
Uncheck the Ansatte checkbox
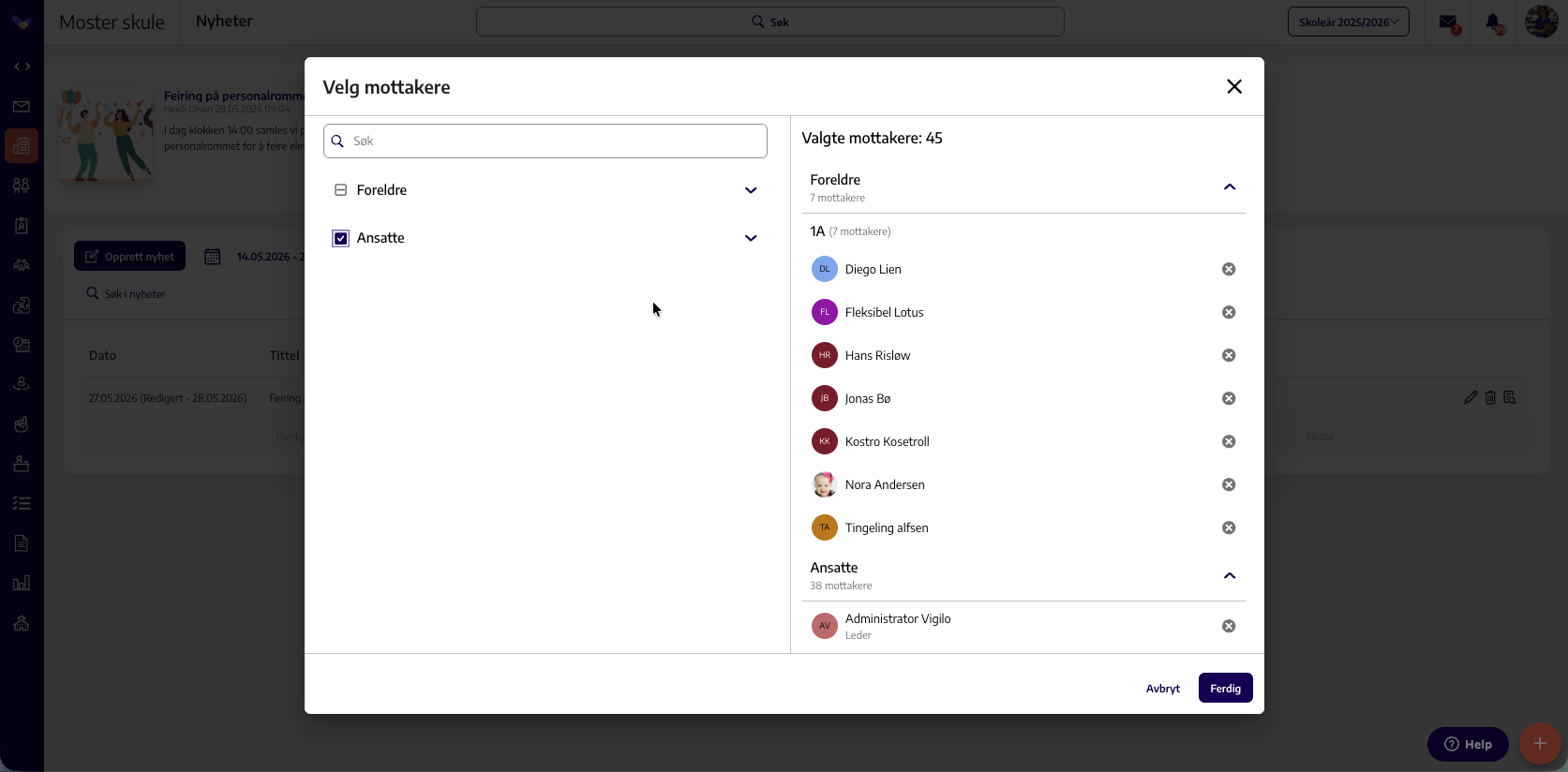pos(341,238)
